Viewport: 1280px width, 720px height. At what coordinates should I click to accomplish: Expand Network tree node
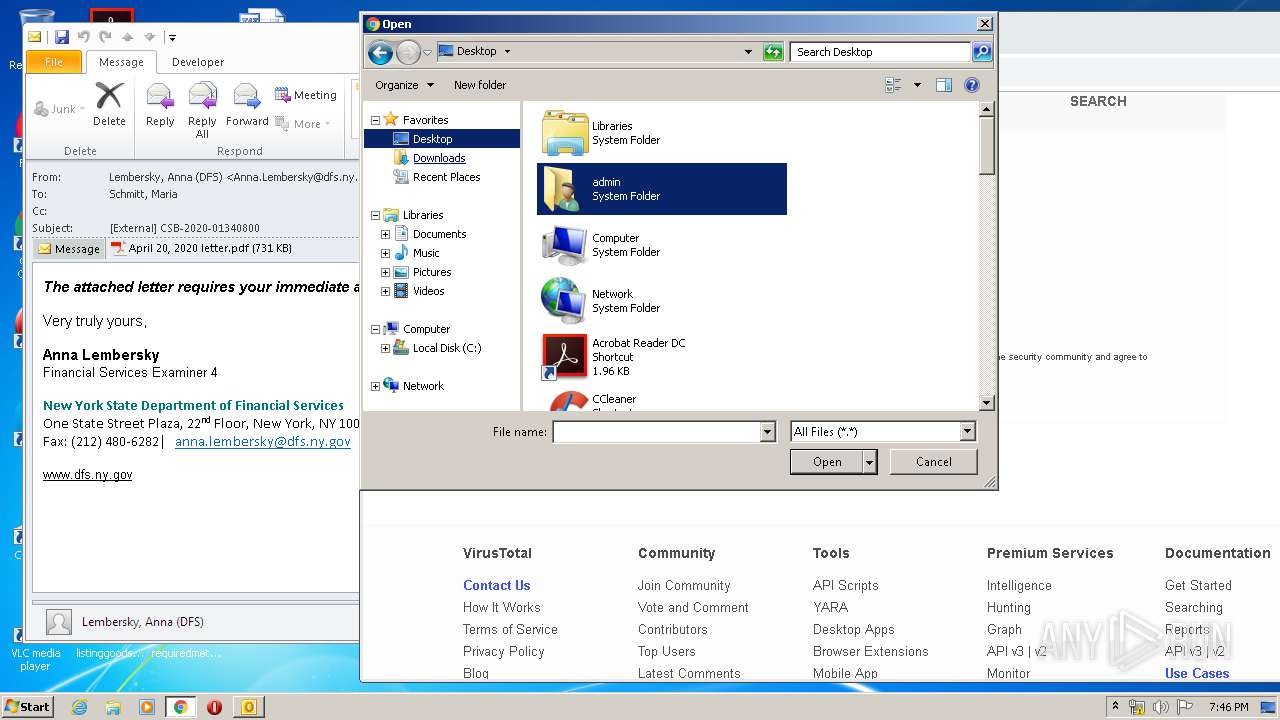click(x=375, y=386)
